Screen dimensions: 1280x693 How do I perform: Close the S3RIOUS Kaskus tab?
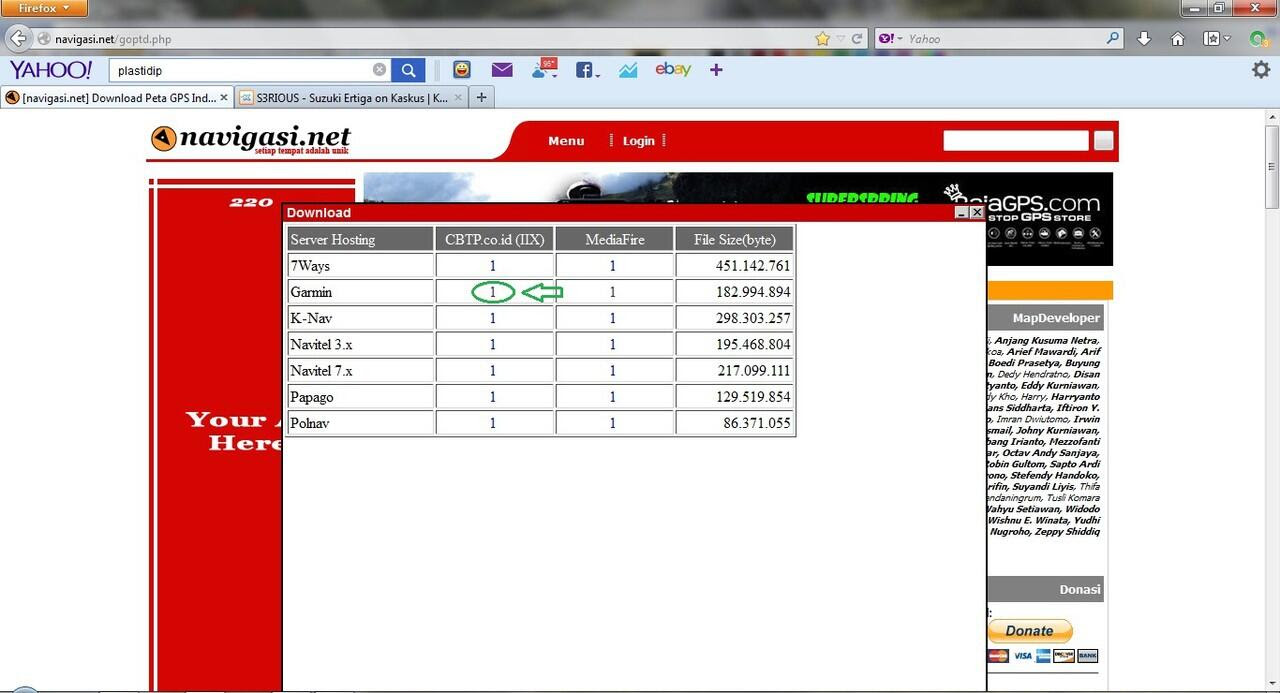point(459,98)
